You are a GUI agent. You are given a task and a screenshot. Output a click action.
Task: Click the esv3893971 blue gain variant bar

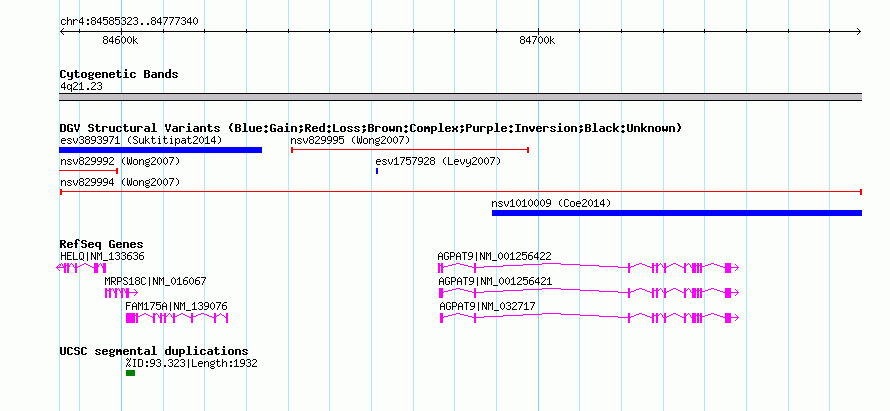(x=161, y=150)
